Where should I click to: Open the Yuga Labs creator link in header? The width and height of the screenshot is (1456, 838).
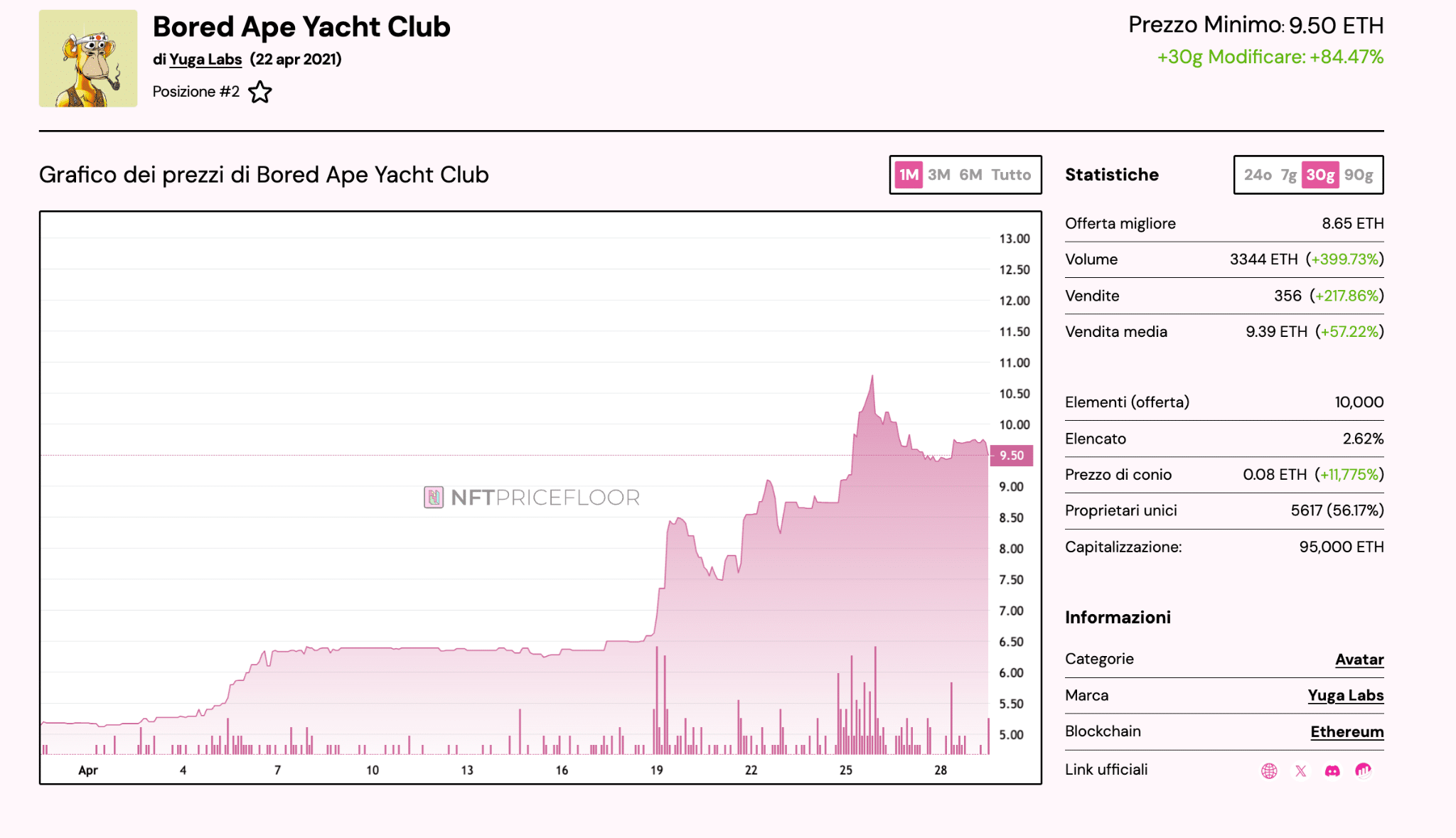tap(205, 59)
